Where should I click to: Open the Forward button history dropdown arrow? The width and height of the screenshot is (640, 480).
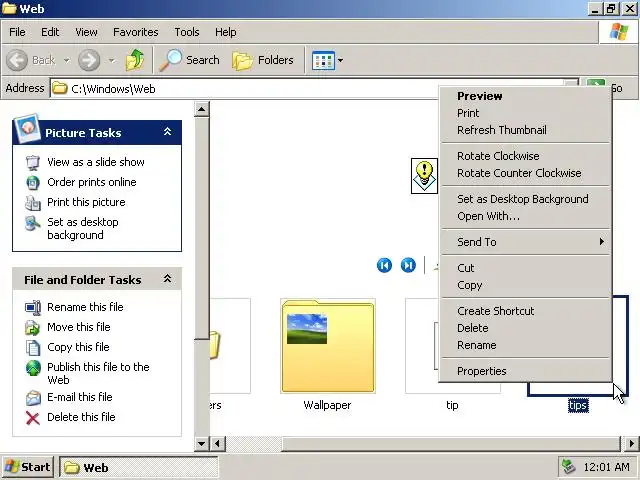(x=111, y=60)
